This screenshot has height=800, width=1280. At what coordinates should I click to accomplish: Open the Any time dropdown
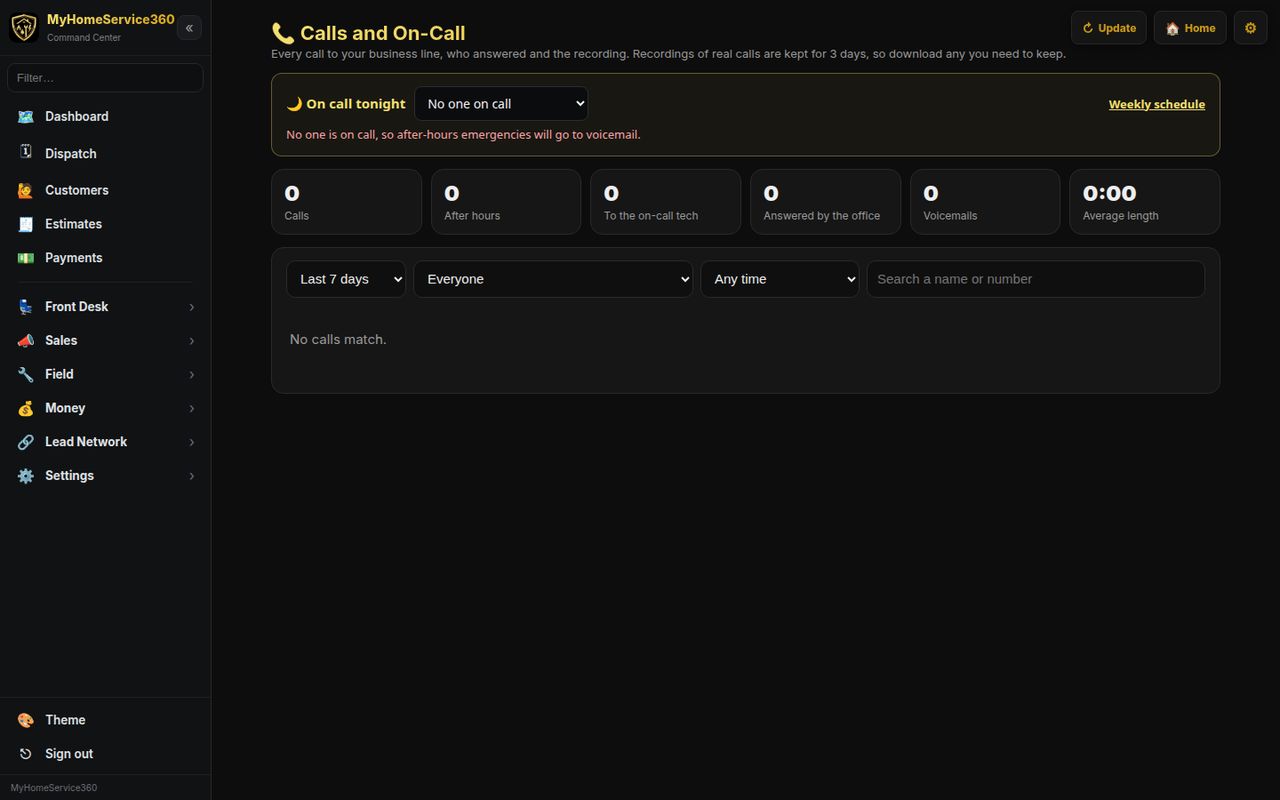pos(780,279)
